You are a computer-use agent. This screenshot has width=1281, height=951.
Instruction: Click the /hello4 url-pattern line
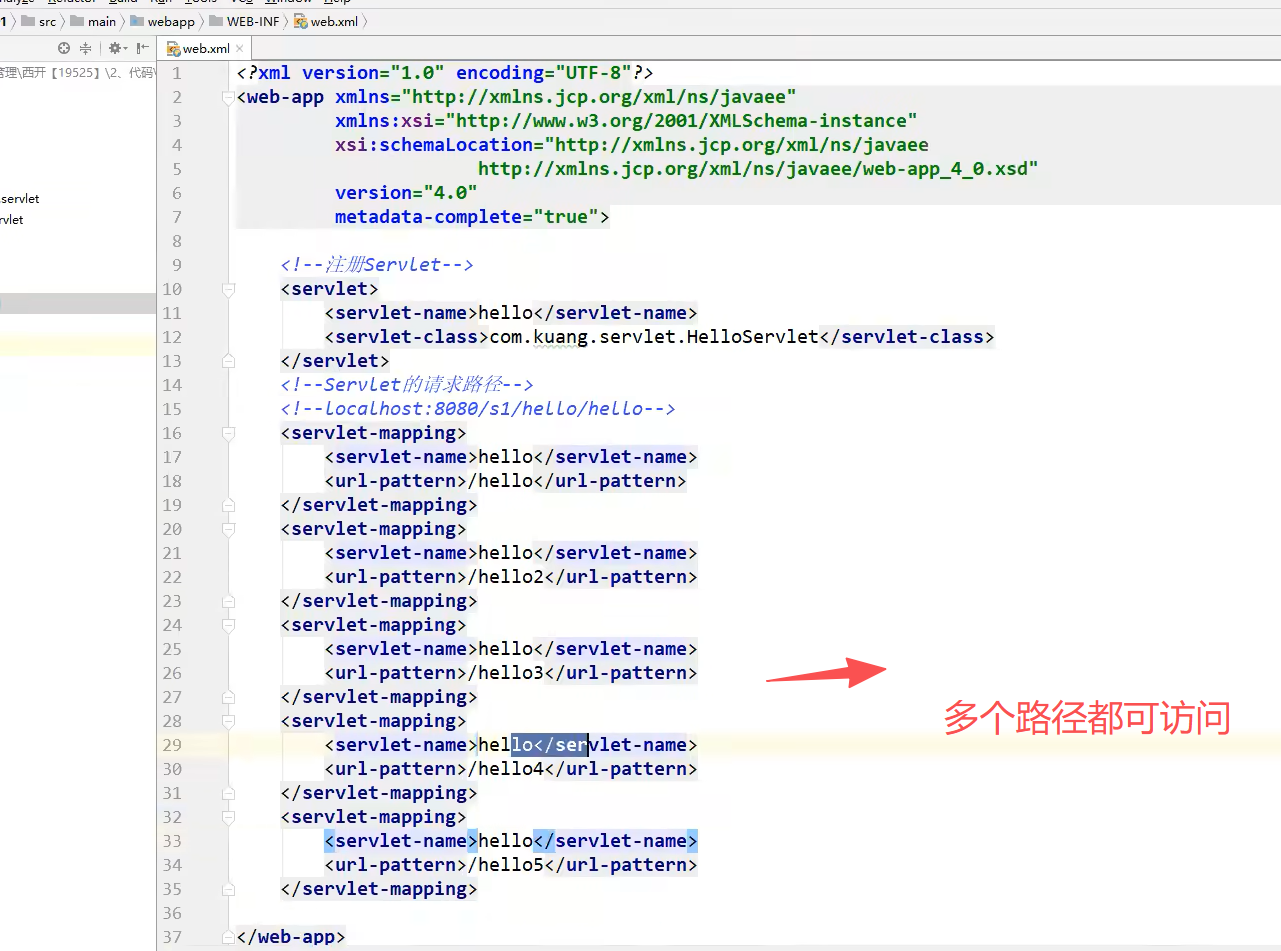(511, 769)
